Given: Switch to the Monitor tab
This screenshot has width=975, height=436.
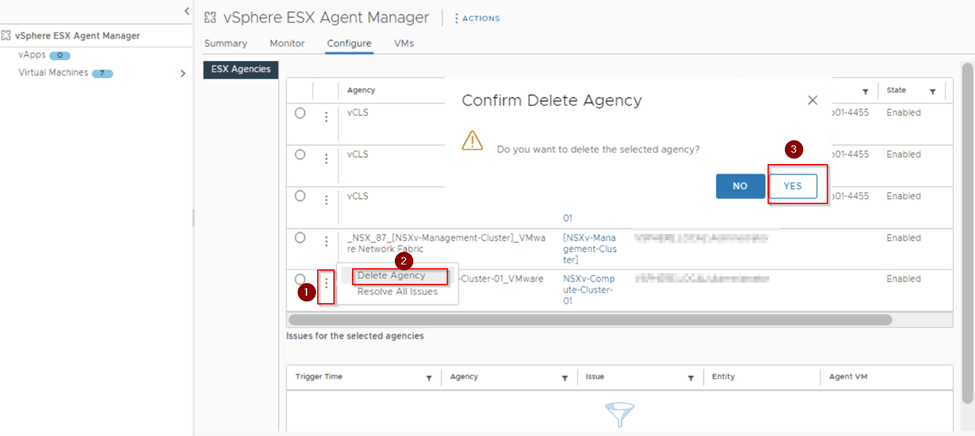Looking at the screenshot, I should [287, 44].
